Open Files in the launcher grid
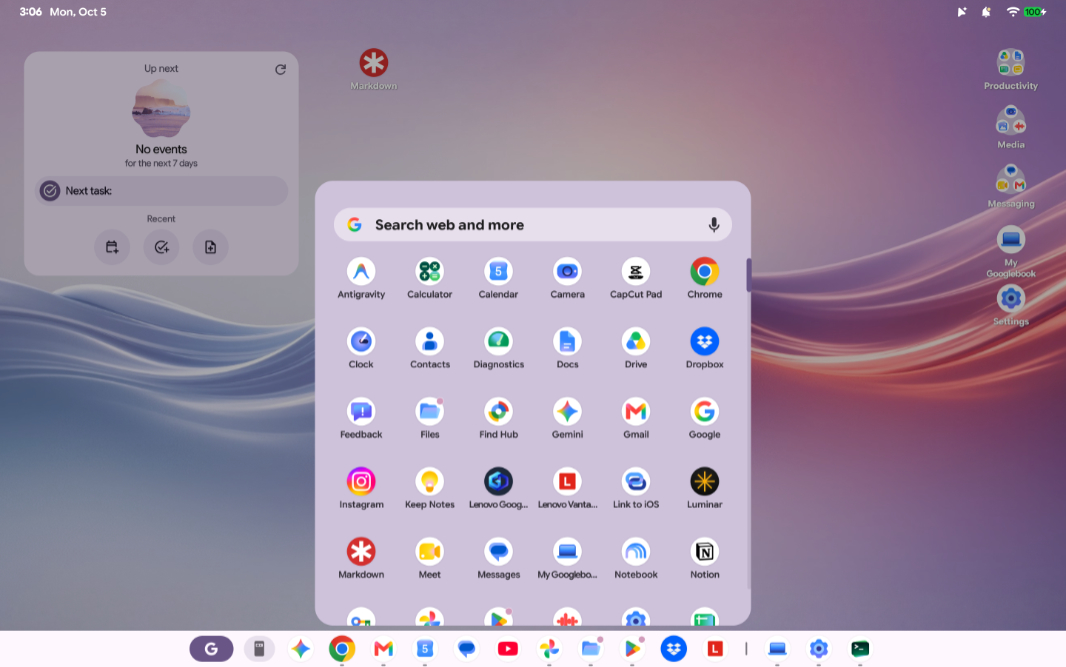 tap(430, 411)
